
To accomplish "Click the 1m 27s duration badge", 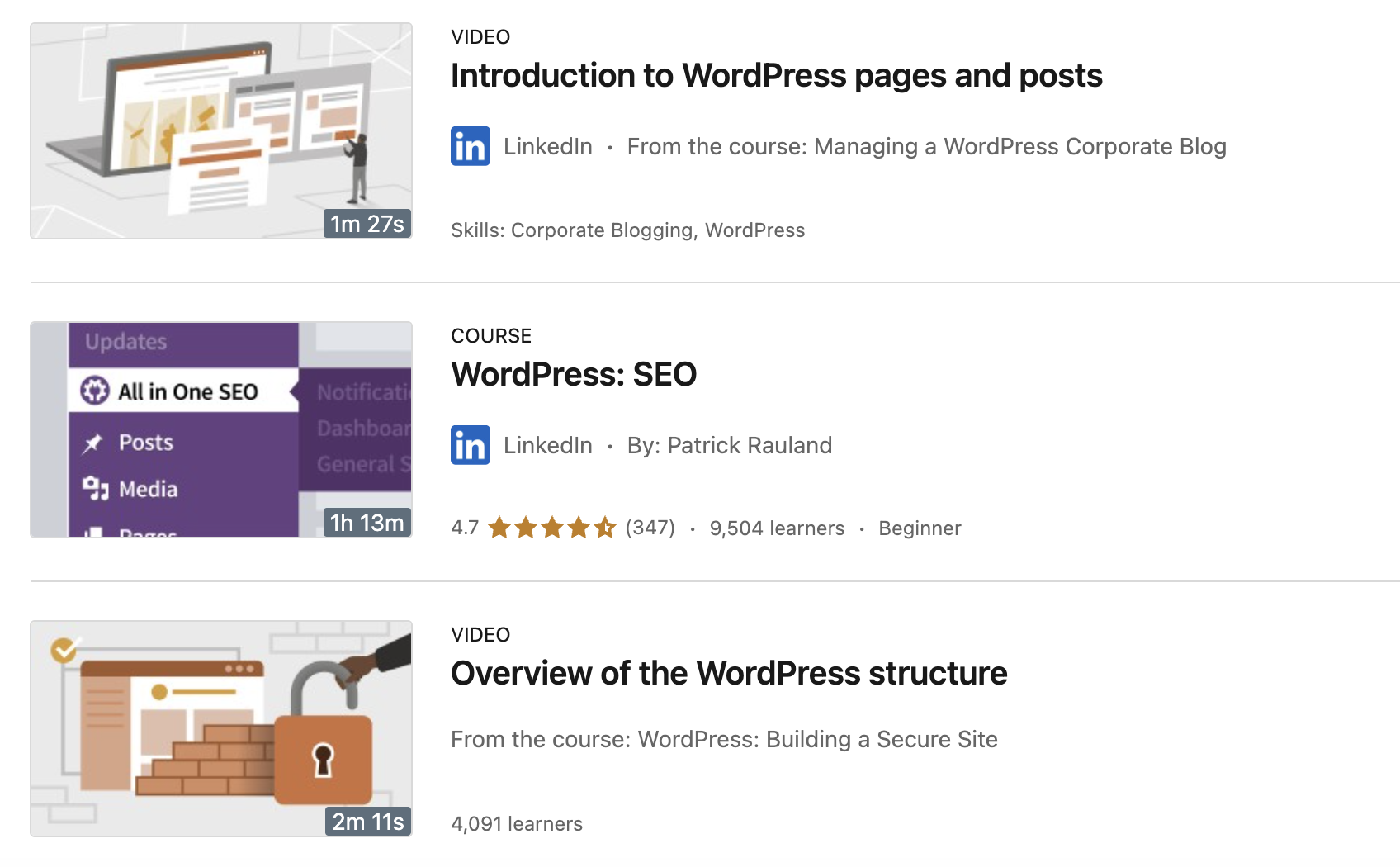I will tap(367, 224).
